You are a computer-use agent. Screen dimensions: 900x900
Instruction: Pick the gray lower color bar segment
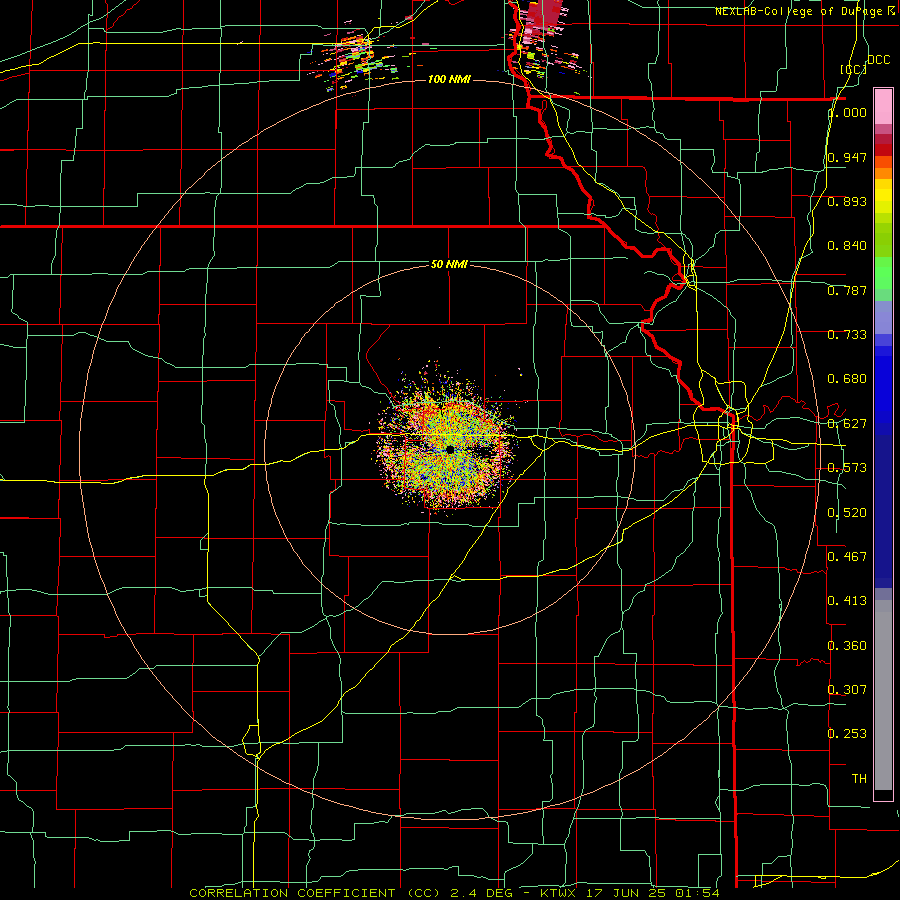pyautogui.click(x=883, y=695)
